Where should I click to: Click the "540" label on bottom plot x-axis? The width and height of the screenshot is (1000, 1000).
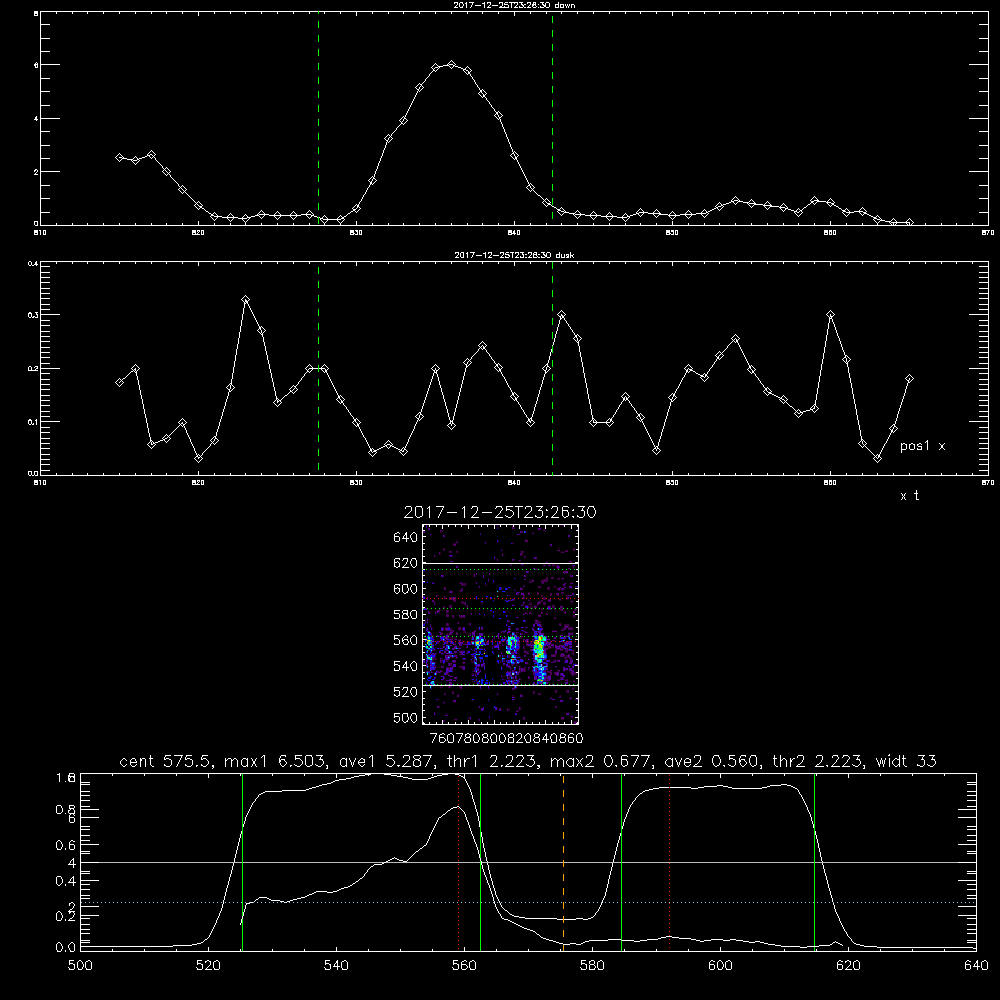336,966
